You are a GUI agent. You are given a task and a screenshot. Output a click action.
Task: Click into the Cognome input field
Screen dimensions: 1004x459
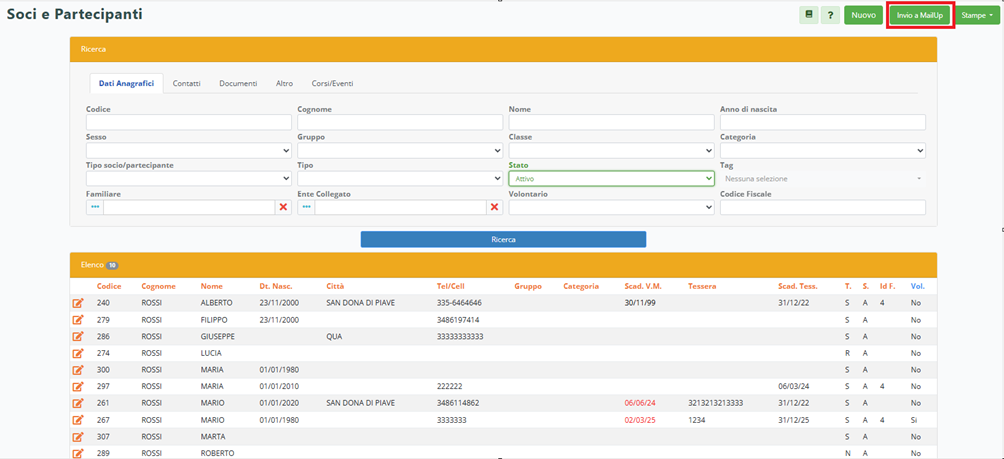399,123
